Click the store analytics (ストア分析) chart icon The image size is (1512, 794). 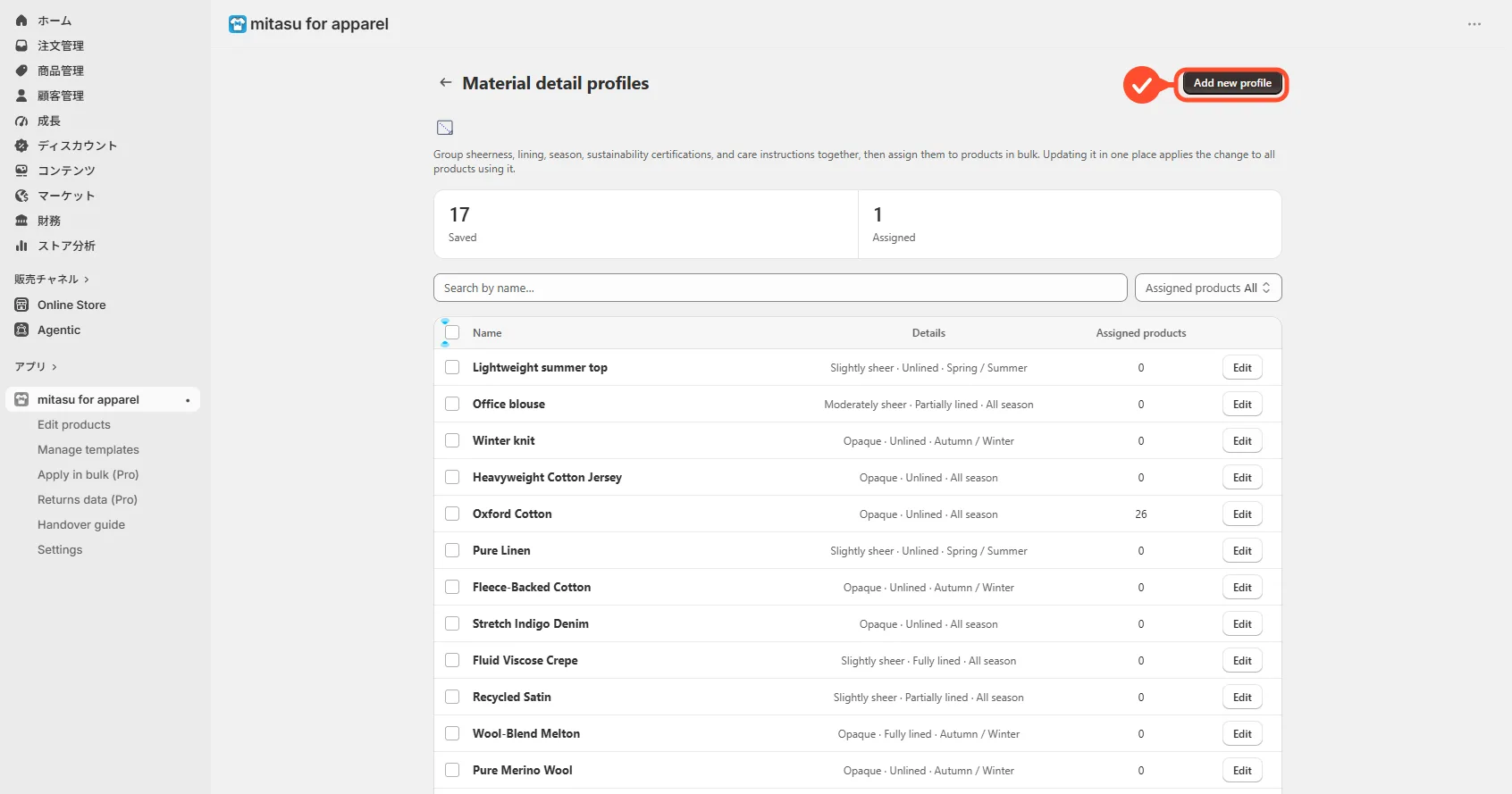point(21,246)
